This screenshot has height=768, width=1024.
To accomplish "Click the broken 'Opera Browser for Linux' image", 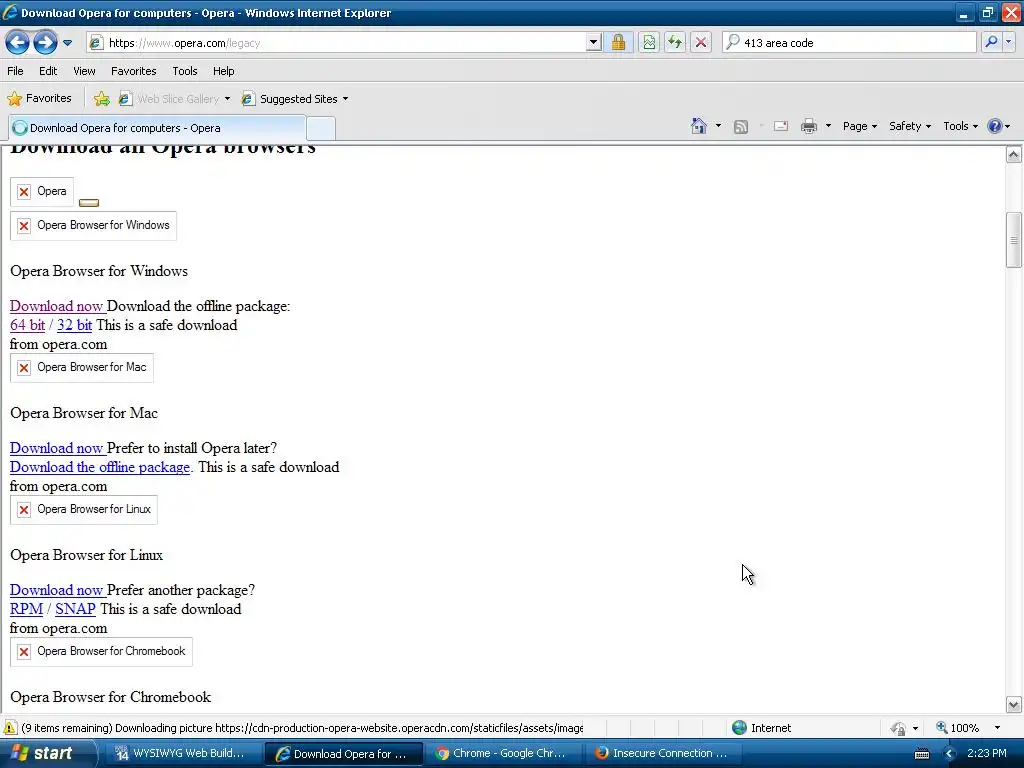I will (x=84, y=509).
